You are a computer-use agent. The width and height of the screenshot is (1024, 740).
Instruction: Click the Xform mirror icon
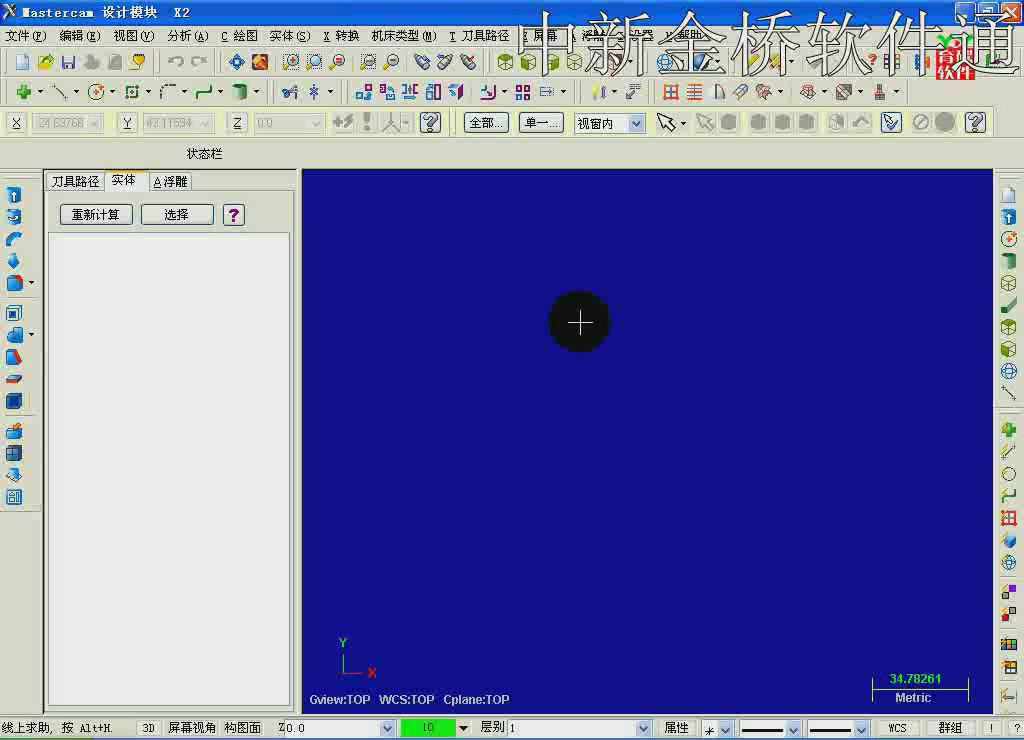click(x=409, y=92)
